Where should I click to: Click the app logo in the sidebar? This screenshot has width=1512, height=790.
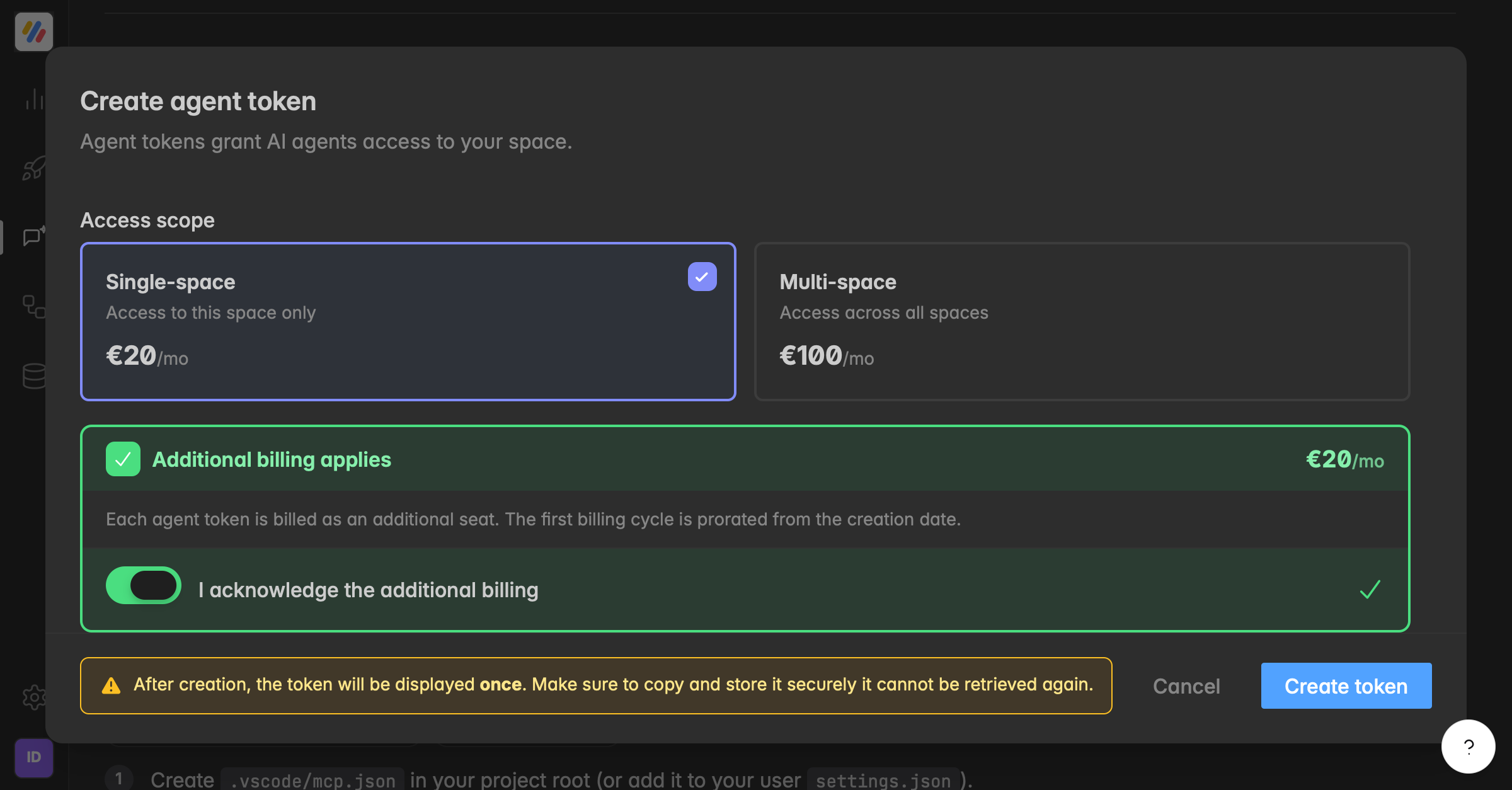pos(34,31)
